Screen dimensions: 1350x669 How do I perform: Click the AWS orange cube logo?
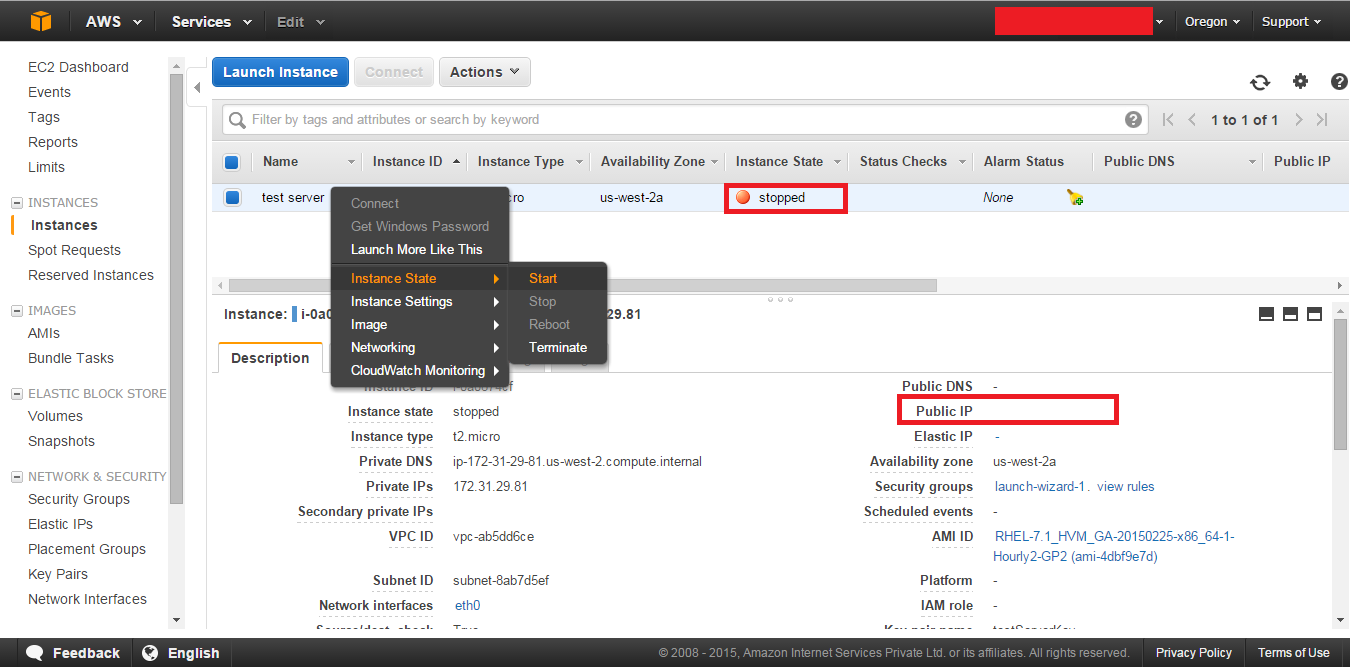click(x=40, y=21)
